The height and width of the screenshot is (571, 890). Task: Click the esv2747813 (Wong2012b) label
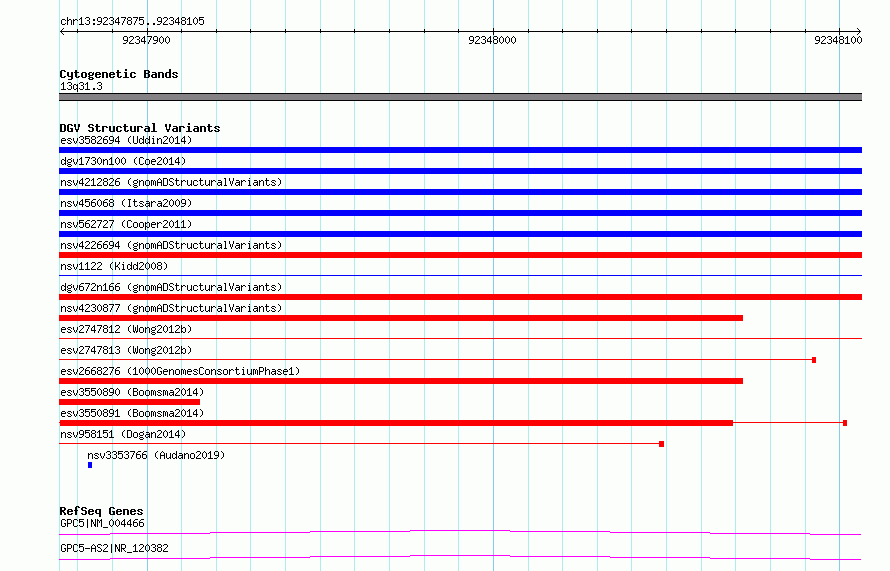[126, 350]
